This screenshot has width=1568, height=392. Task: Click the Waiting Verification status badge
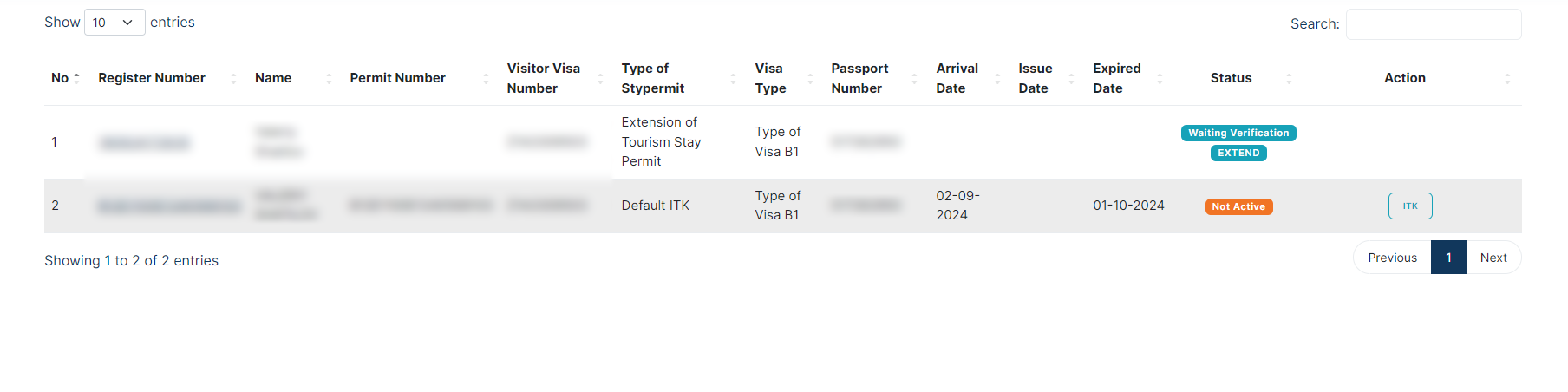[1238, 133]
